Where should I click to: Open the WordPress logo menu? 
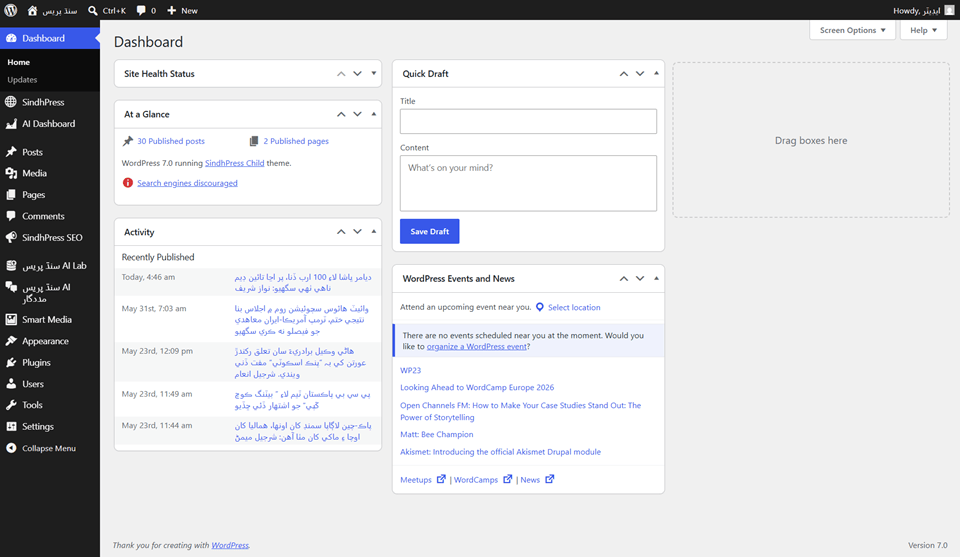[x=11, y=10]
